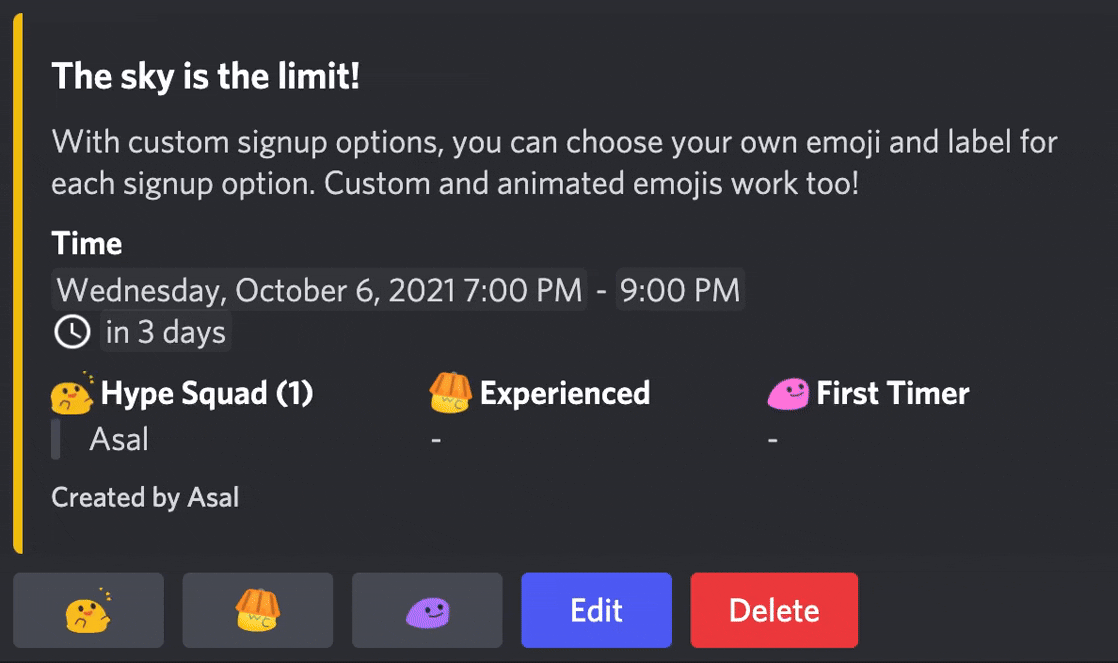This screenshot has width=1118, height=663.
Task: Click the orange-hat emoji beside Experienced
Action: [x=450, y=394]
